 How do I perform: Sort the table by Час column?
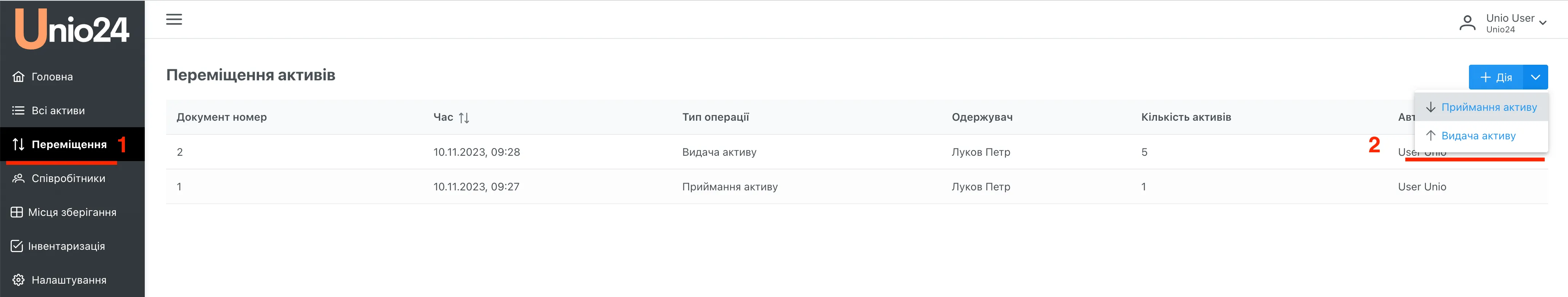(x=464, y=117)
